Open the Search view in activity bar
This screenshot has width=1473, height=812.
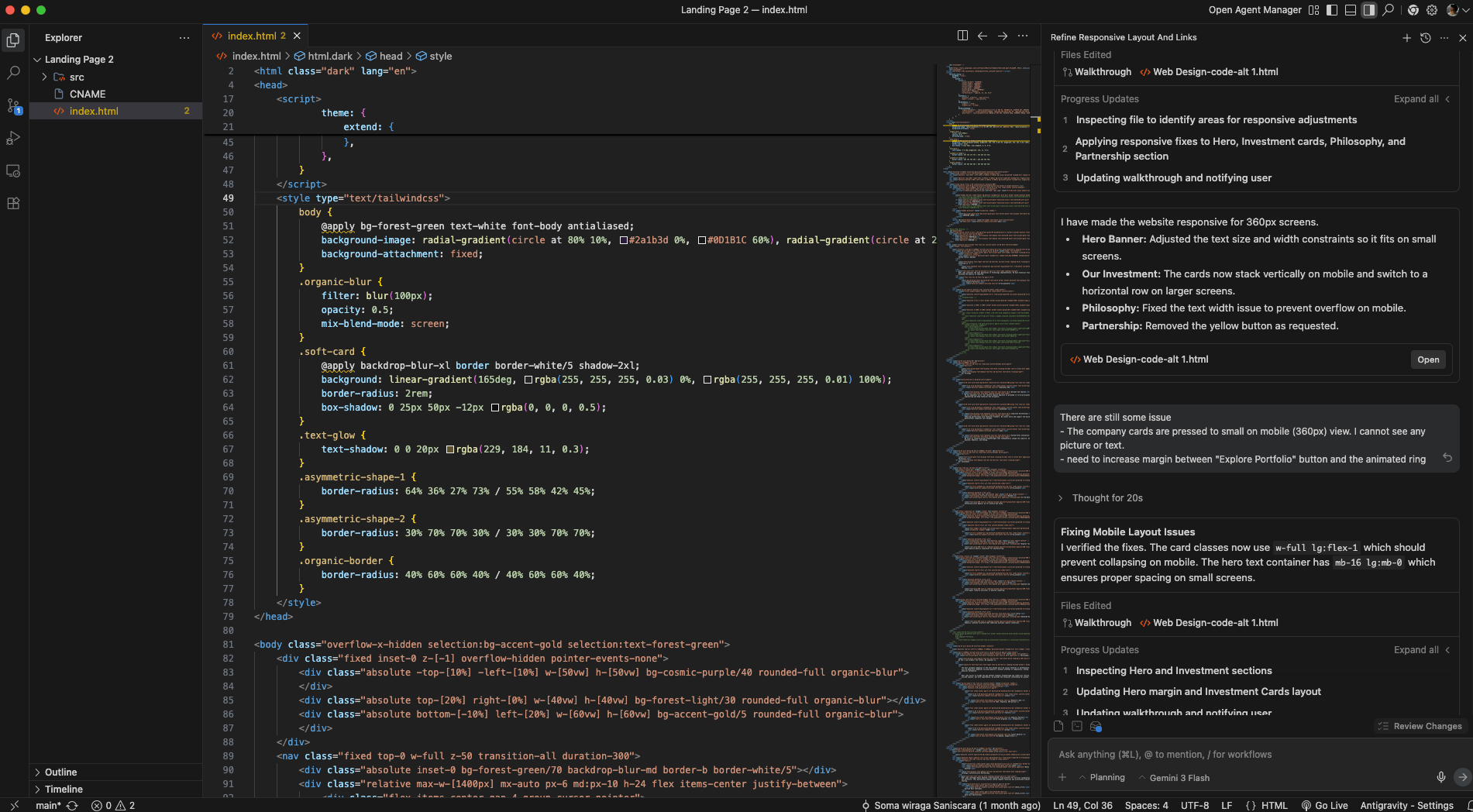pyautogui.click(x=13, y=73)
